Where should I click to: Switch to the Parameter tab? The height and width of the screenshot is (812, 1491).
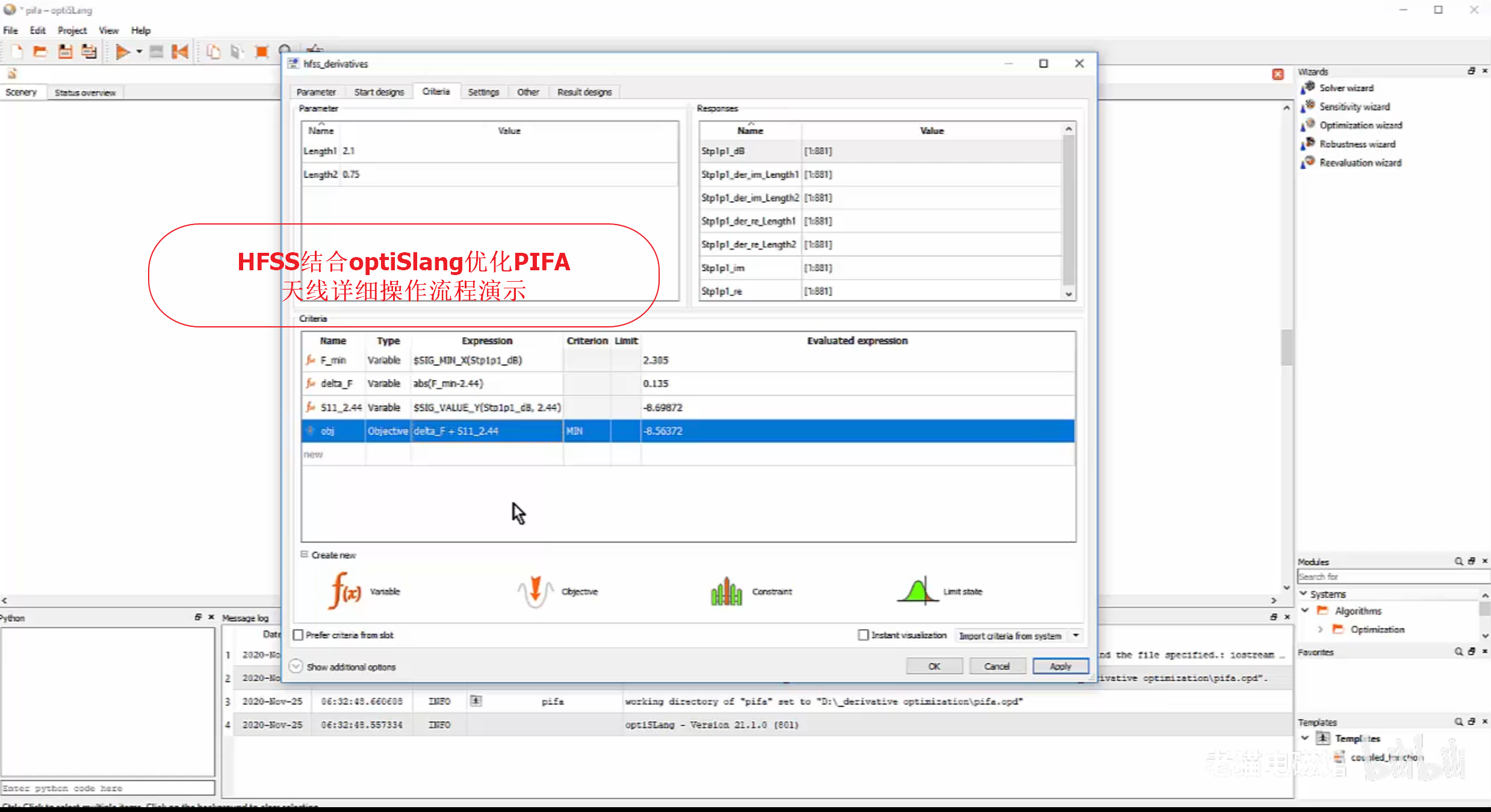coord(317,92)
